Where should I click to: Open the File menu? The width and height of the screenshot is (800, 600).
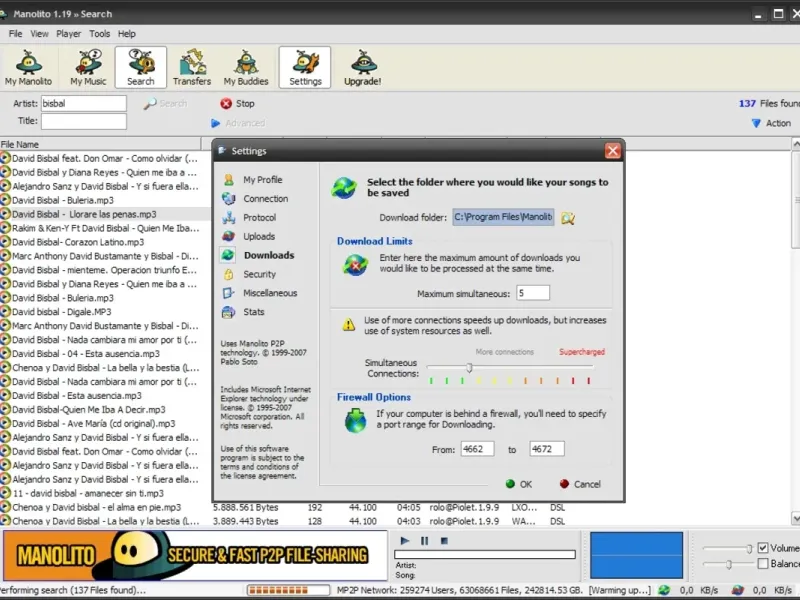click(x=15, y=34)
